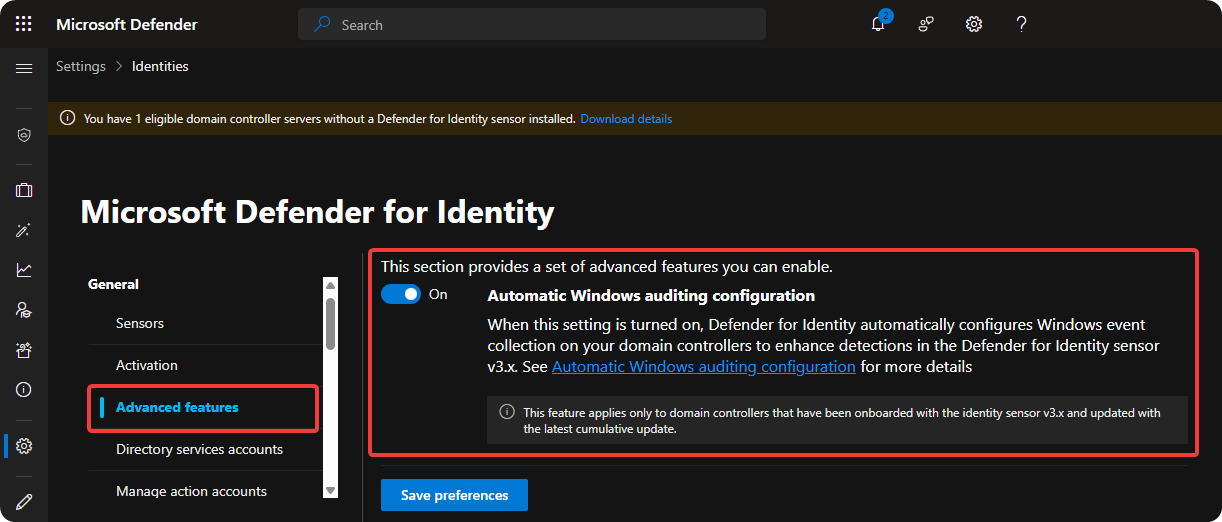Turn off Automatic Windows auditing configuration toggle
The height and width of the screenshot is (522, 1222).
[401, 295]
